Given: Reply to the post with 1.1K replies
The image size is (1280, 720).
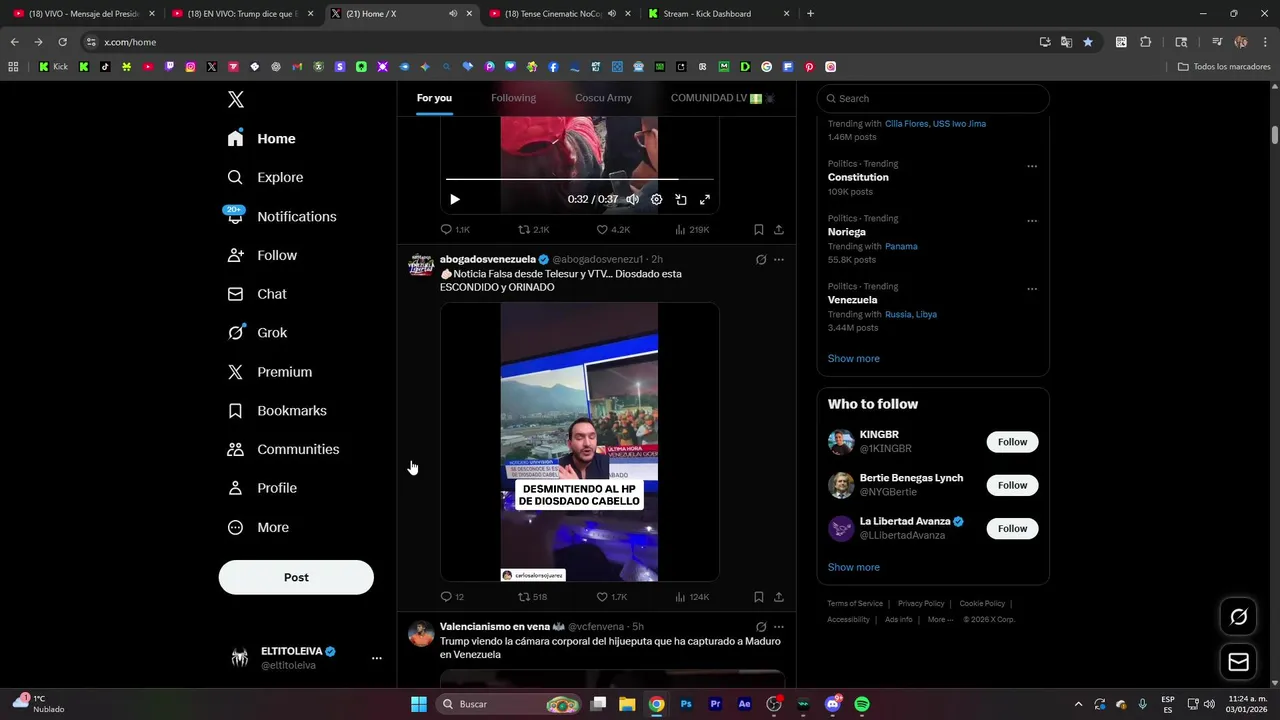Looking at the screenshot, I should click(x=455, y=229).
